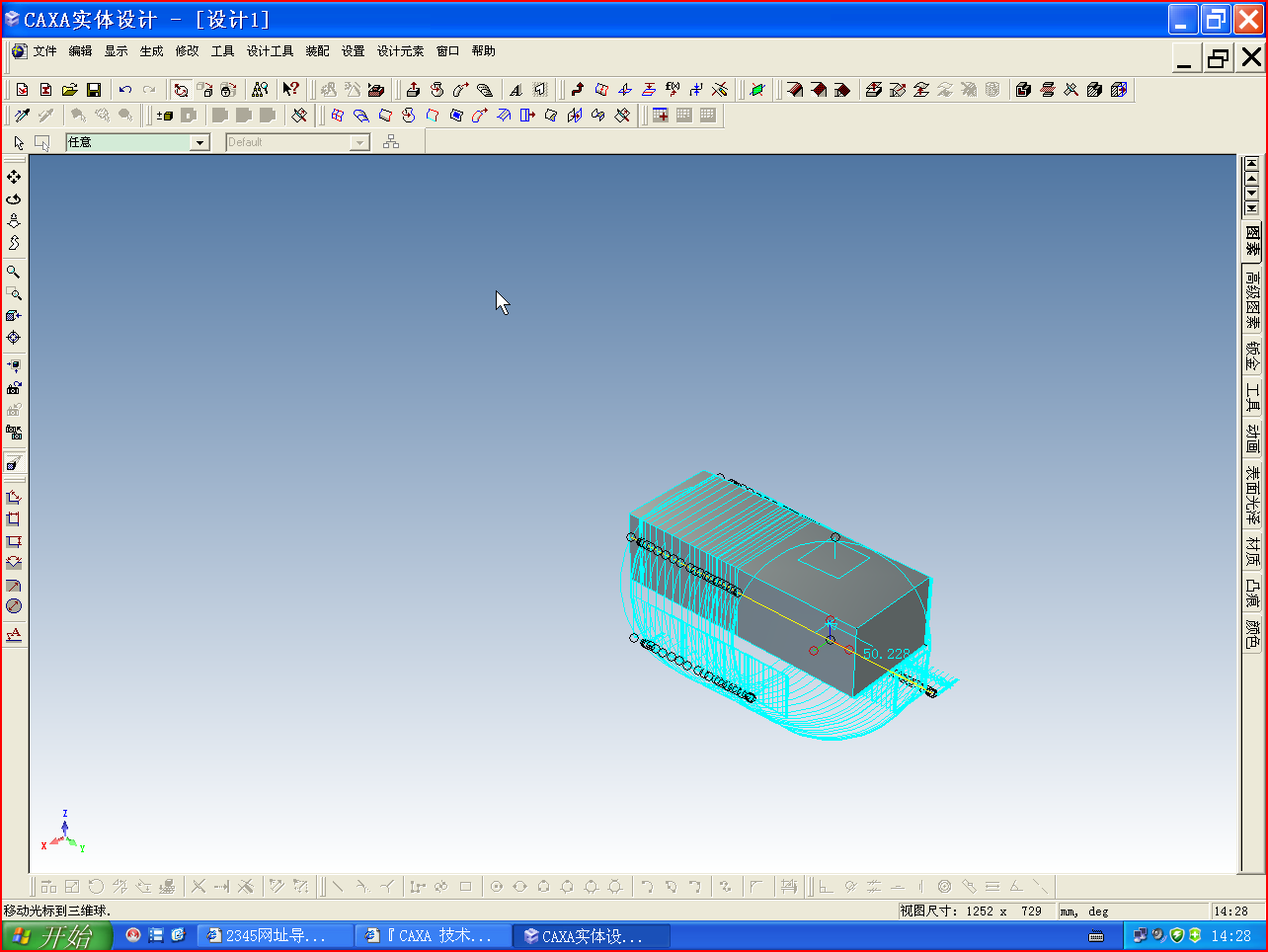This screenshot has width=1268, height=952.
Task: Click the eyedropper pick-attributes icon
Action: tap(22, 116)
